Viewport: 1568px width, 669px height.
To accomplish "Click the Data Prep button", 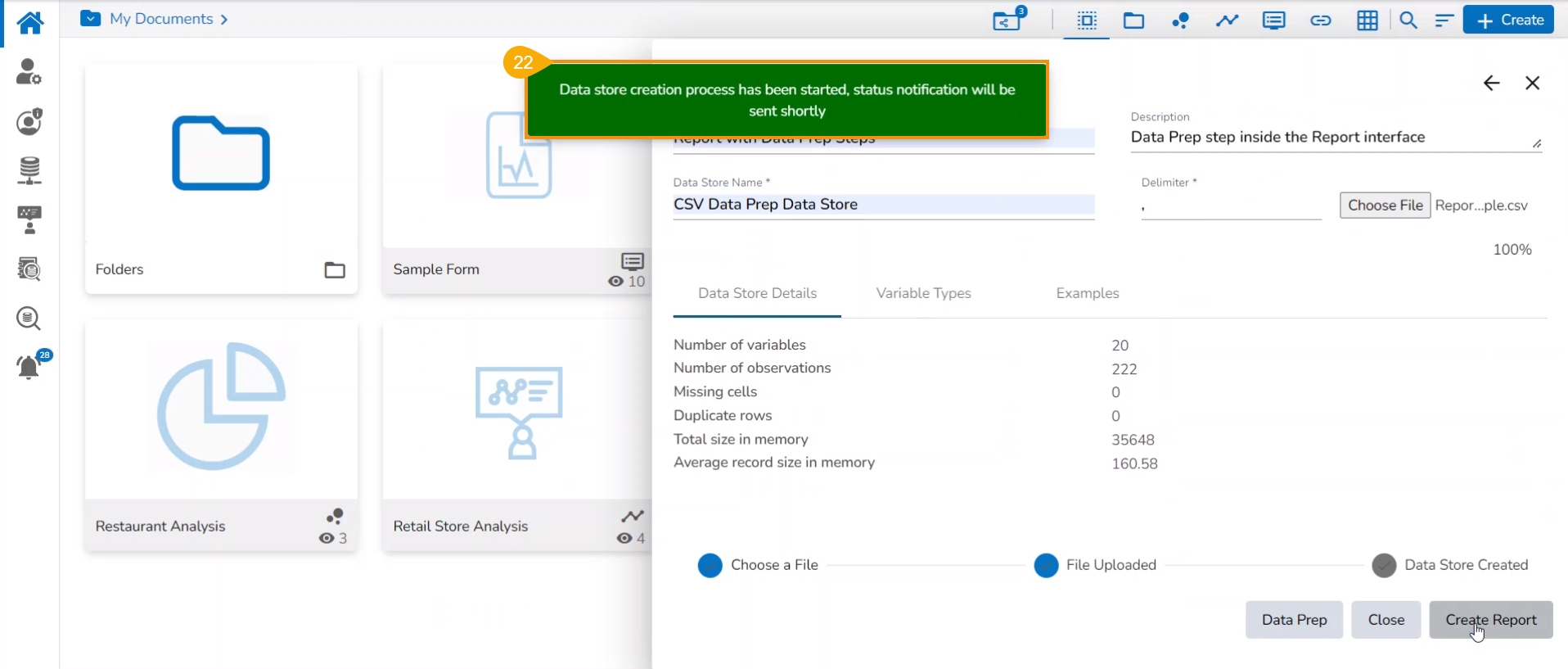I will (1294, 620).
